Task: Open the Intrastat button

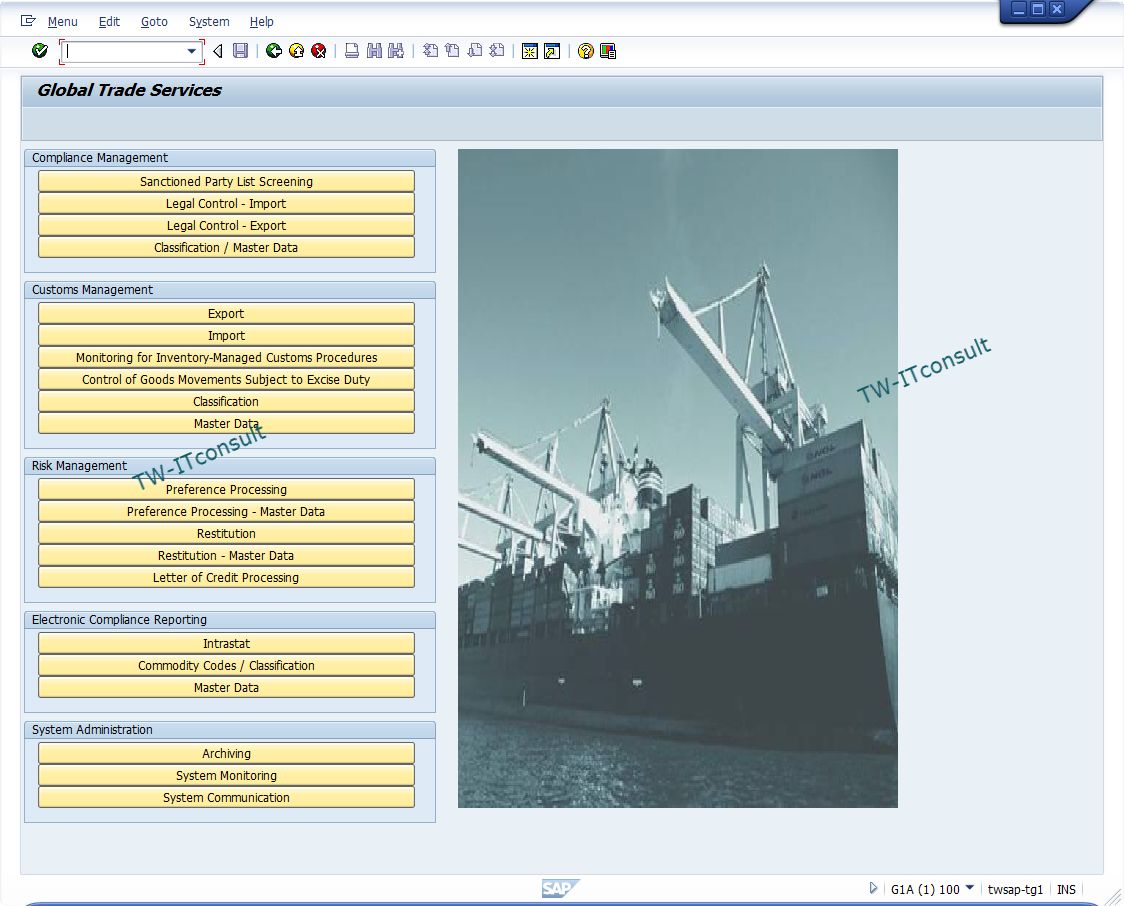Action: click(226, 643)
